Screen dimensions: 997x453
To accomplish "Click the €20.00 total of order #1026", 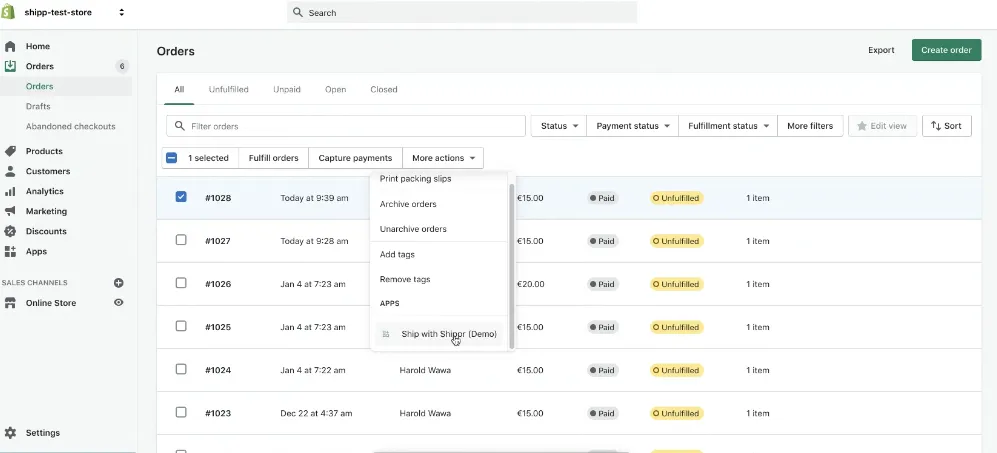I will click(x=530, y=284).
